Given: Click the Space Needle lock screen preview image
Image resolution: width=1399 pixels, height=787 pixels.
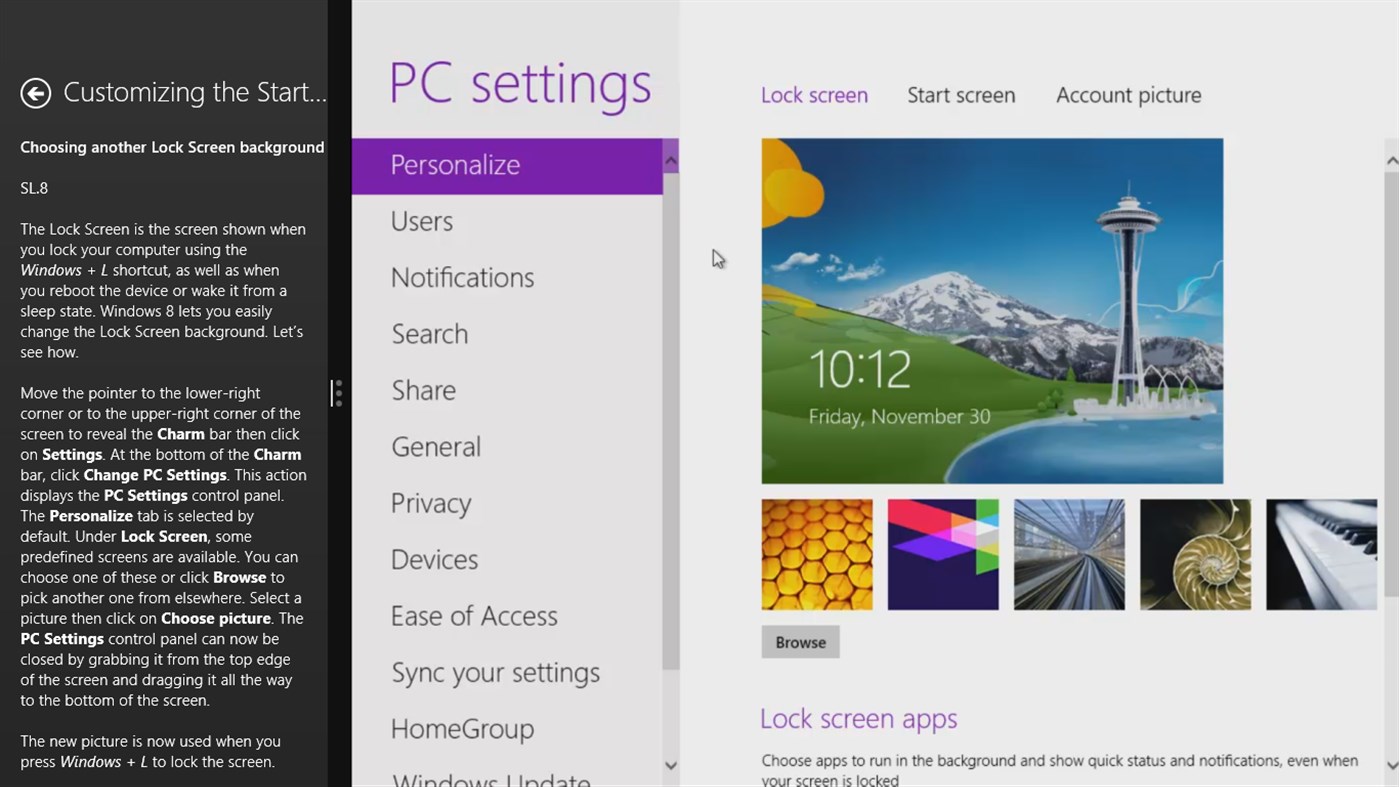Looking at the screenshot, I should tap(991, 310).
